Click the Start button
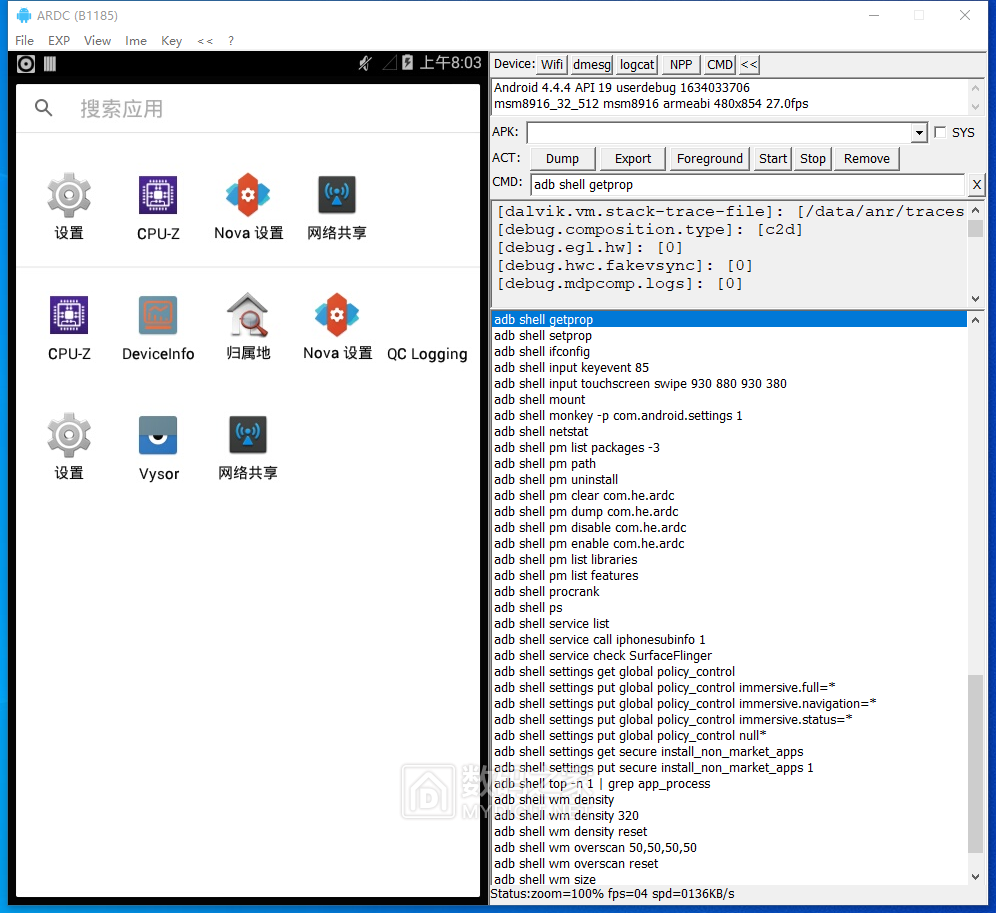 point(772,158)
